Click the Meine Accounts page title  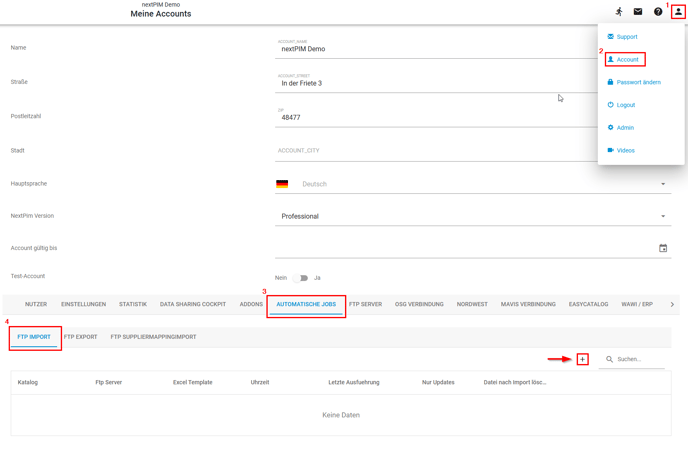click(x=161, y=14)
